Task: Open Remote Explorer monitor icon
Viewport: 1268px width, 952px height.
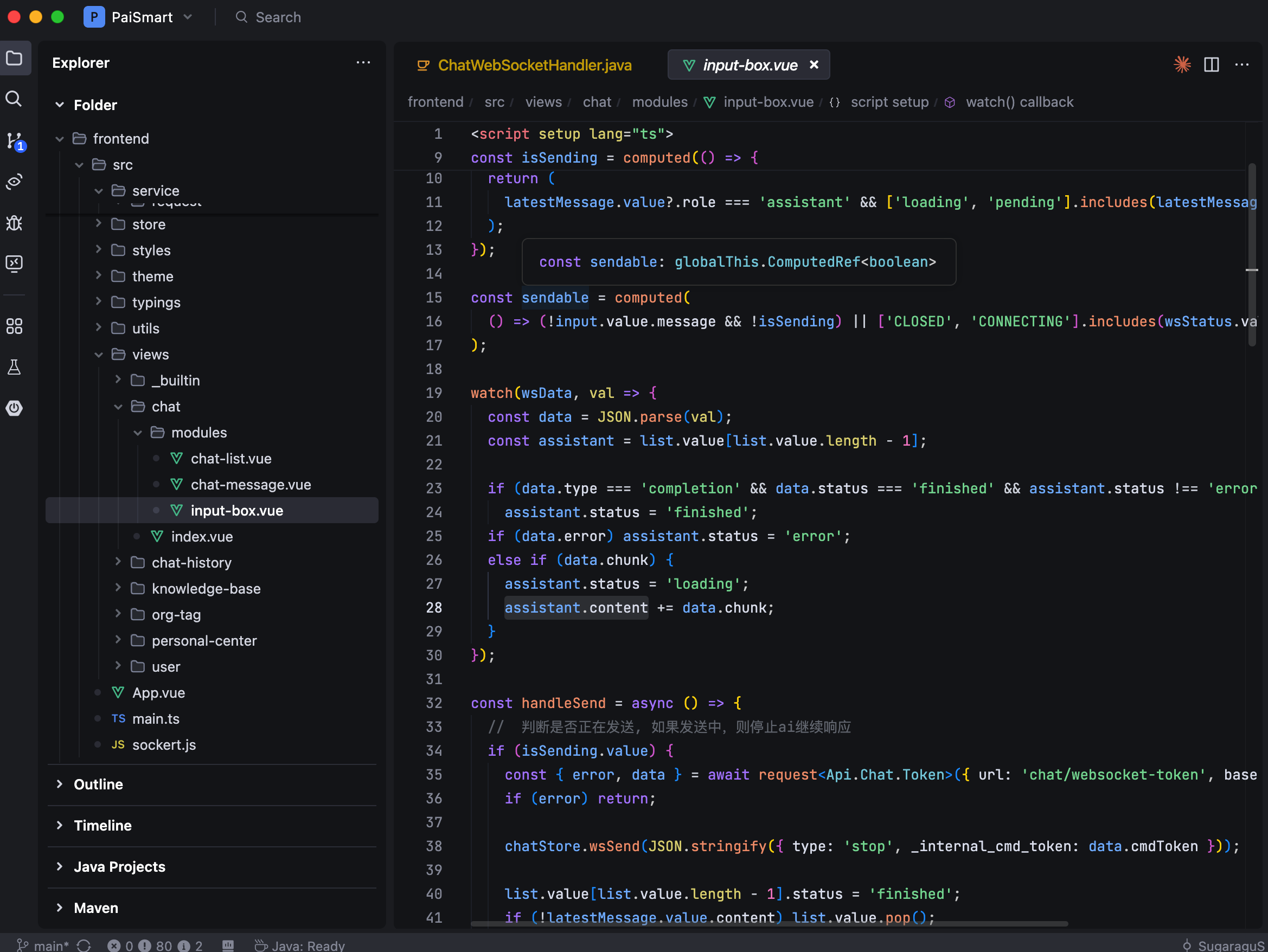Action: [x=14, y=263]
